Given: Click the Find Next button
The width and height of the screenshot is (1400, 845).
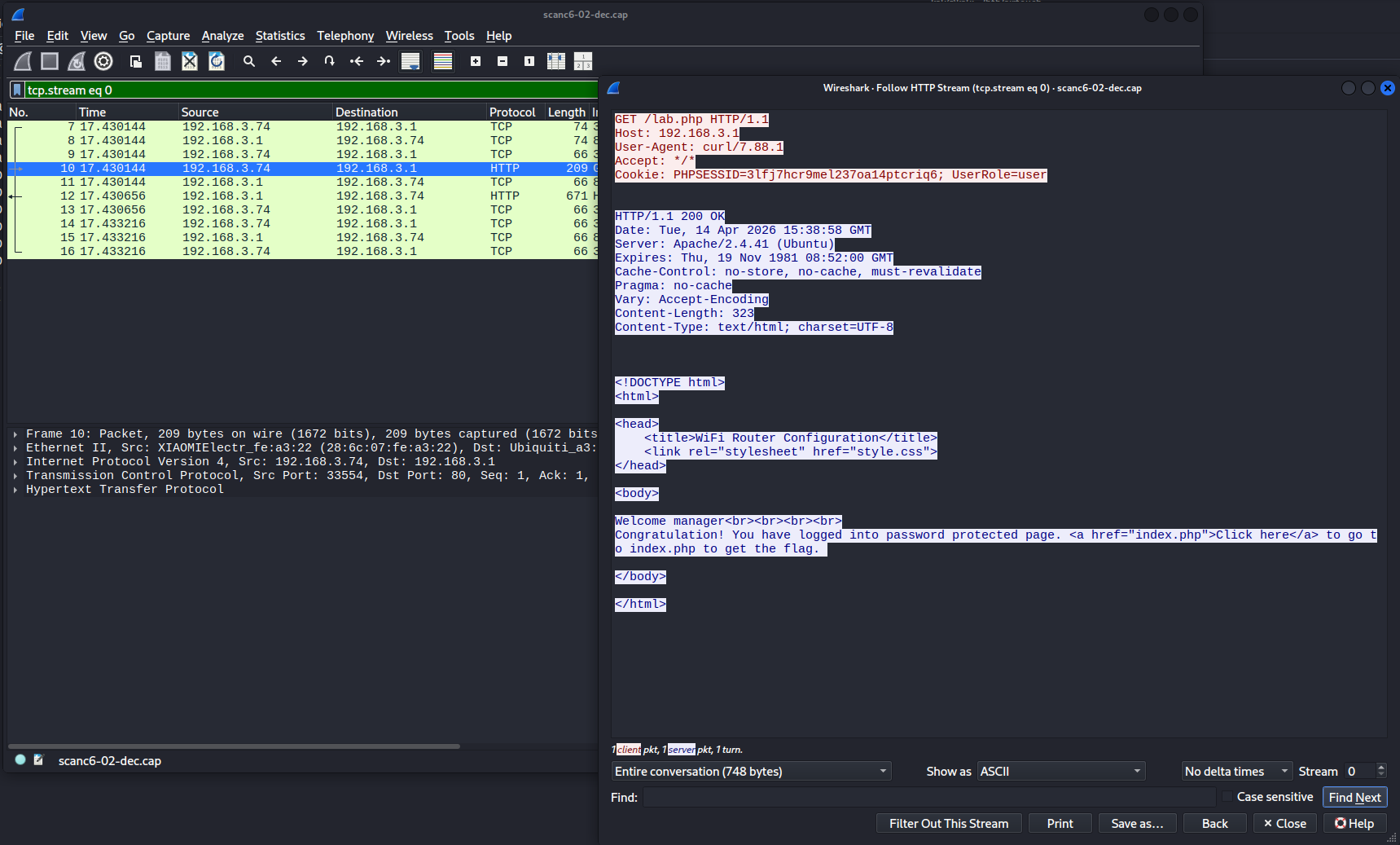Looking at the screenshot, I should [x=1354, y=798].
